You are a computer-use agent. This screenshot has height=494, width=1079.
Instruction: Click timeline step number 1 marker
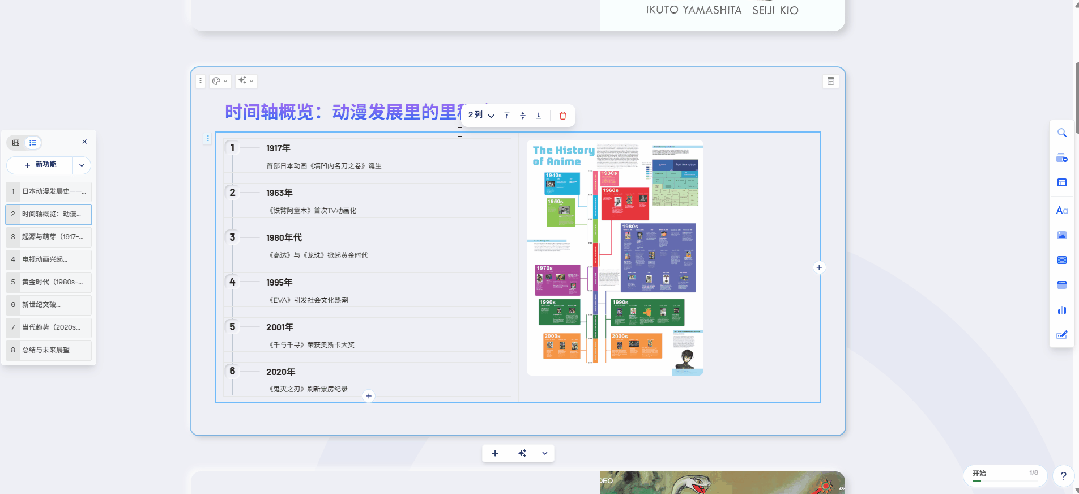tap(233, 147)
